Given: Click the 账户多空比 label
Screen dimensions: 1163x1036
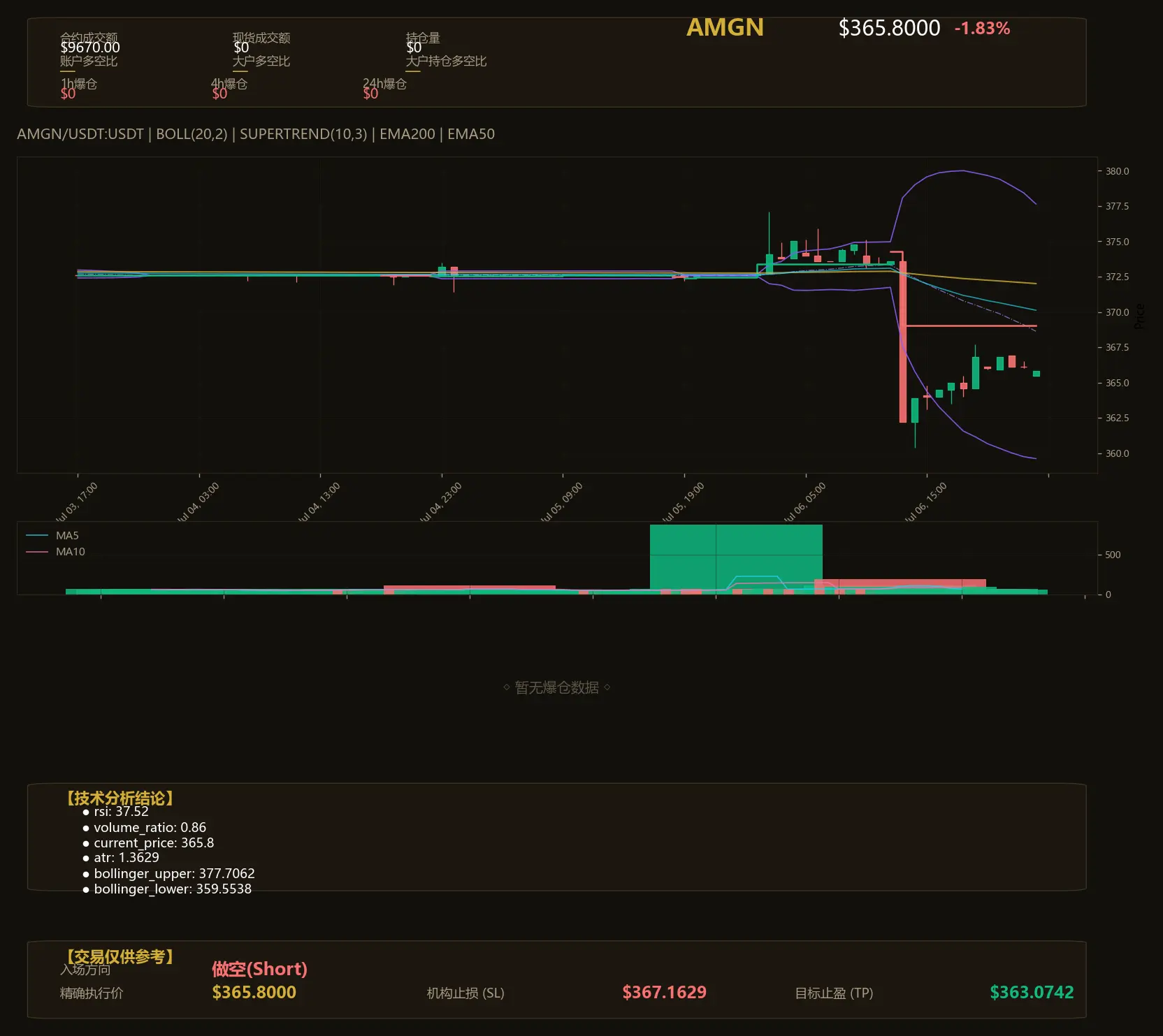Looking at the screenshot, I should point(89,61).
